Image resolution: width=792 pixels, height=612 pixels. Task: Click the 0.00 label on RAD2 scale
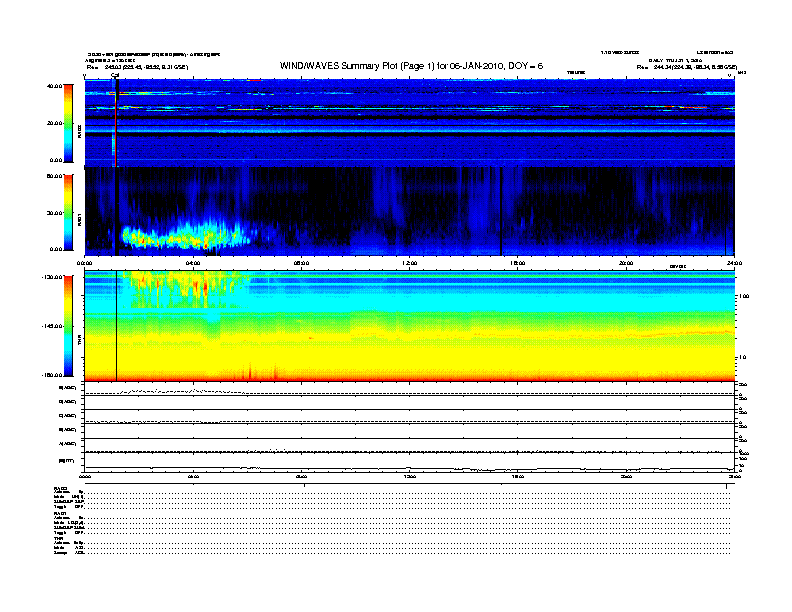click(56, 160)
